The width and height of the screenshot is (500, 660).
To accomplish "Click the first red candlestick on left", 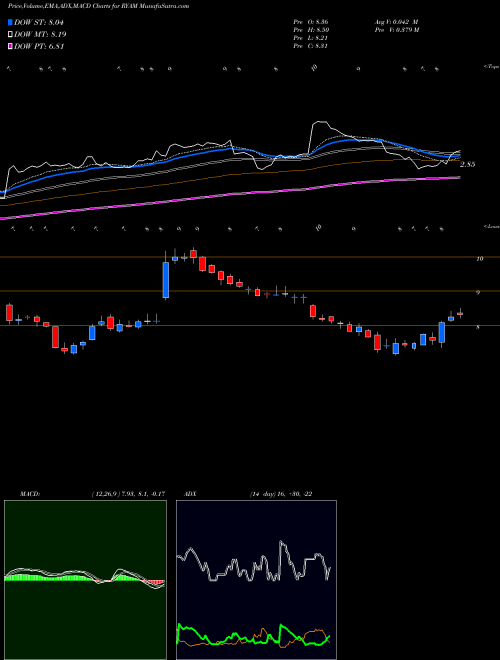I will pyautogui.click(x=9, y=313).
